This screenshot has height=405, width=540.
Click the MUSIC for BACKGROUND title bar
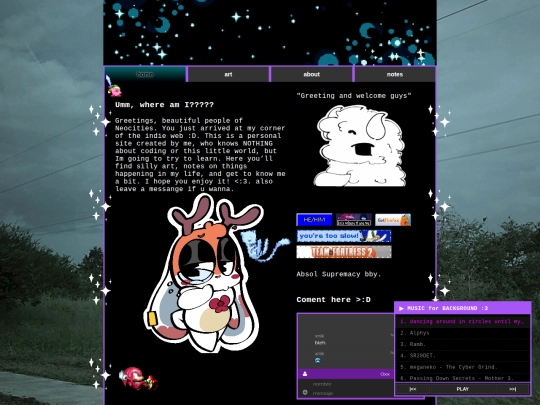[463, 308]
